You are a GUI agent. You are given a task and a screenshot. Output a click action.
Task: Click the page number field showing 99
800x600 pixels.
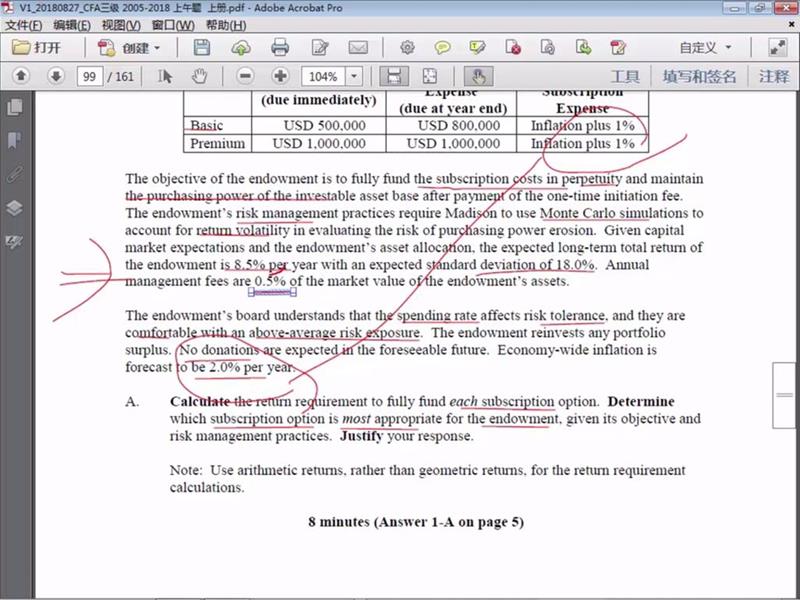click(89, 77)
